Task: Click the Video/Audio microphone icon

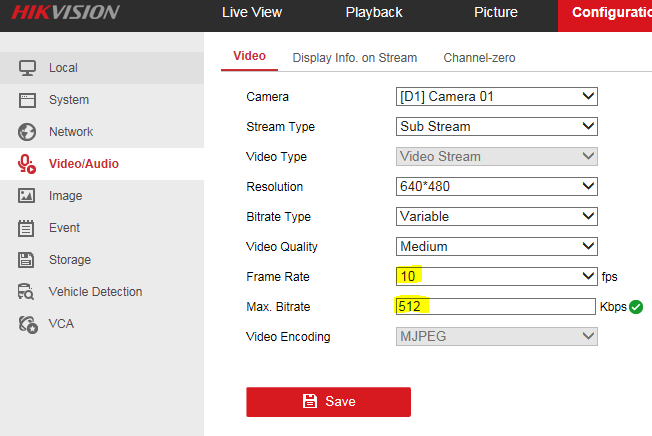Action: pyautogui.click(x=28, y=164)
